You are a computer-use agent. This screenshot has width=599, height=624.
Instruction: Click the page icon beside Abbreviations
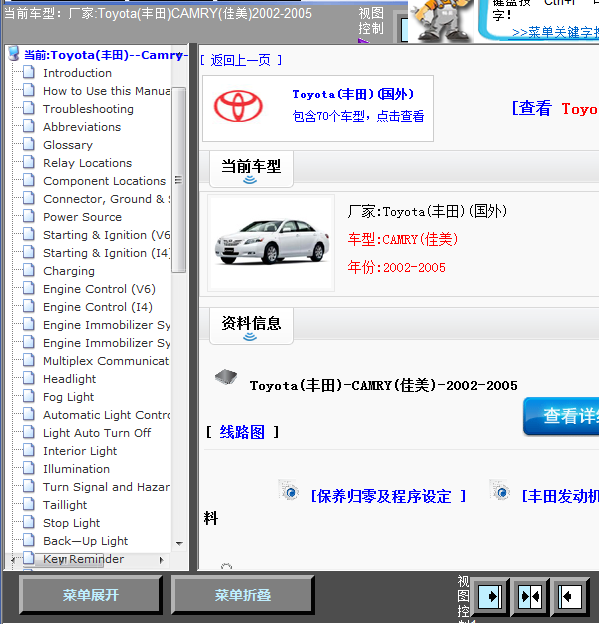pyautogui.click(x=29, y=127)
